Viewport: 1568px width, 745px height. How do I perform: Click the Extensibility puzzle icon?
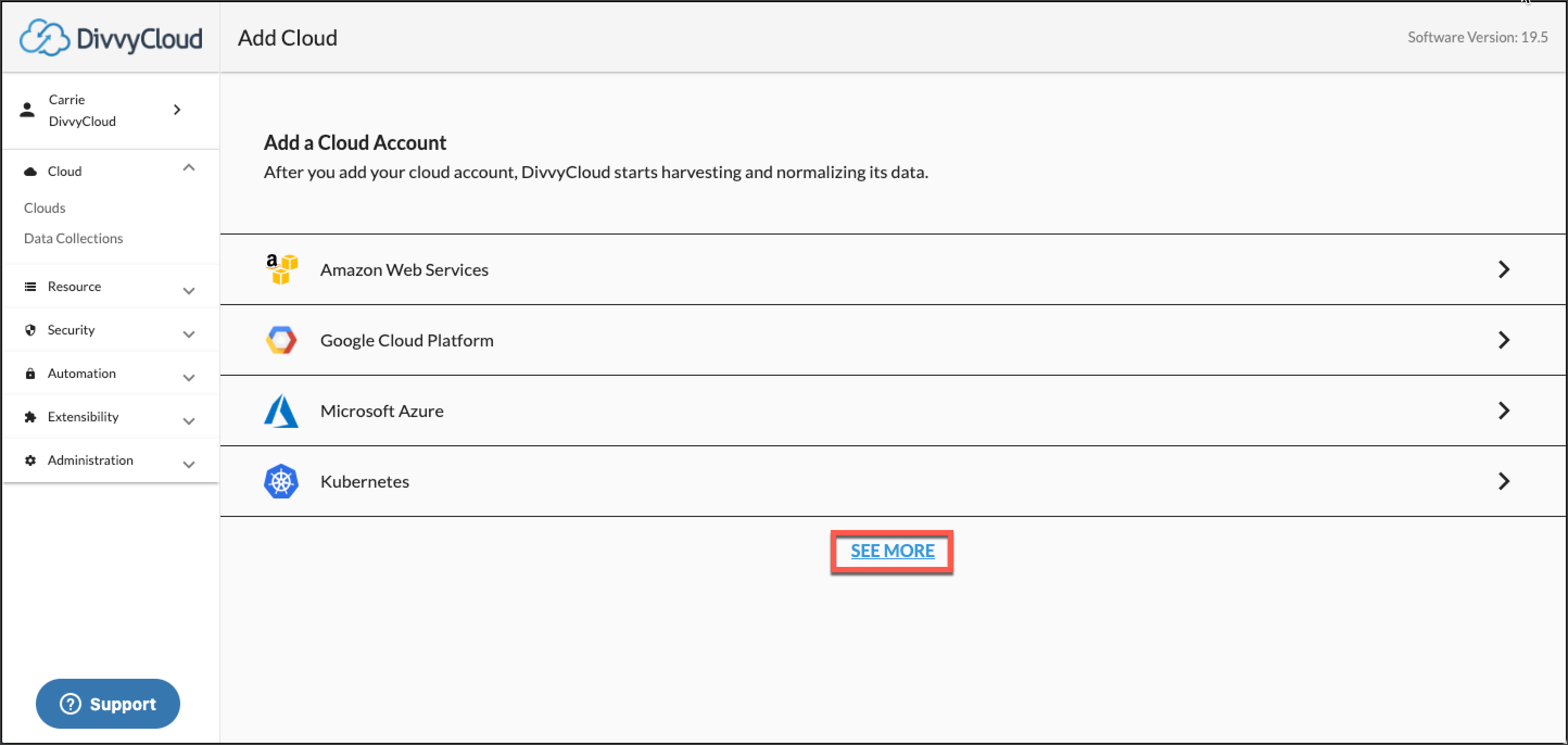[x=30, y=417]
